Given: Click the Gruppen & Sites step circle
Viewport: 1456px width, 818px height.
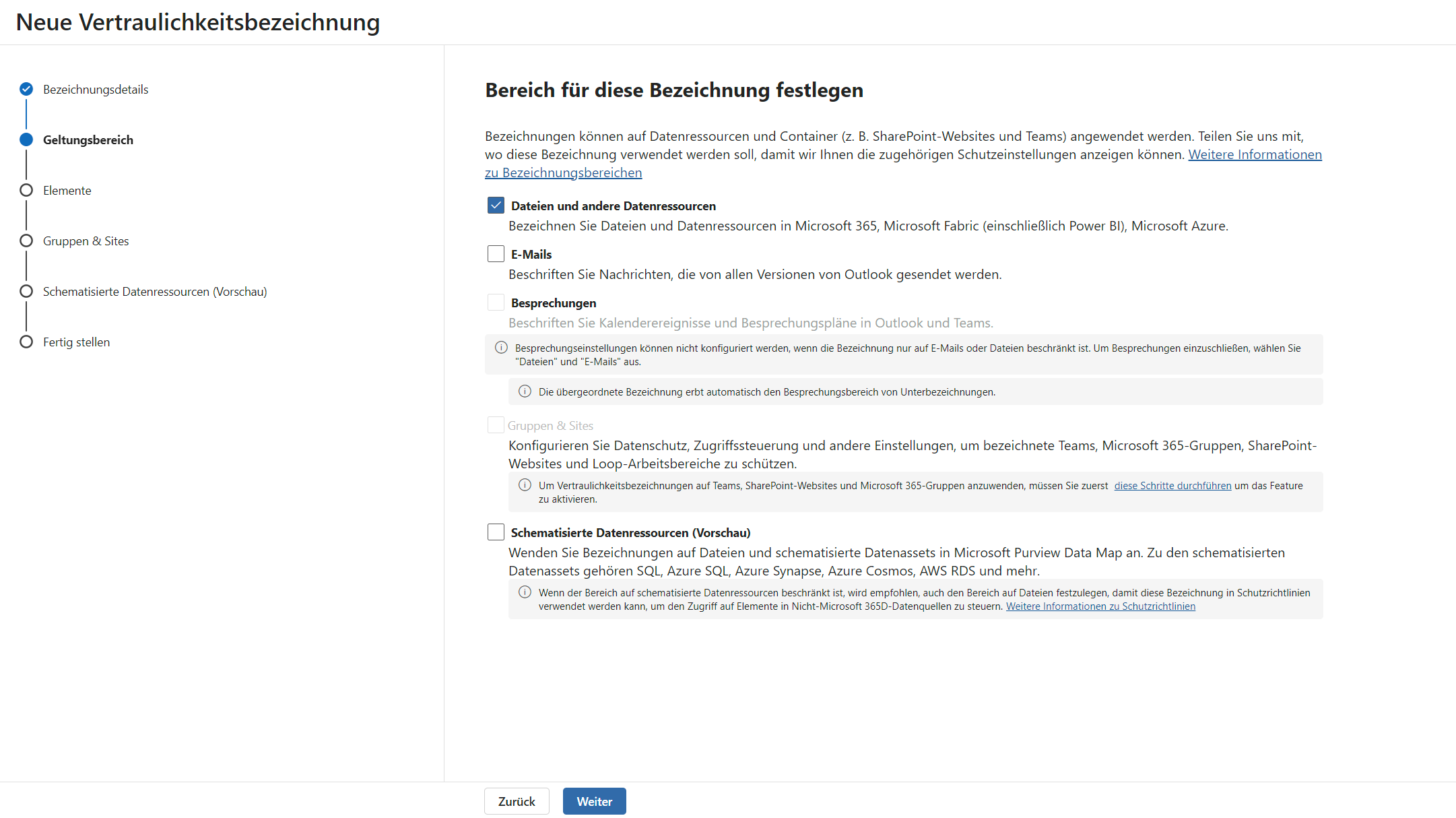Looking at the screenshot, I should 26,241.
